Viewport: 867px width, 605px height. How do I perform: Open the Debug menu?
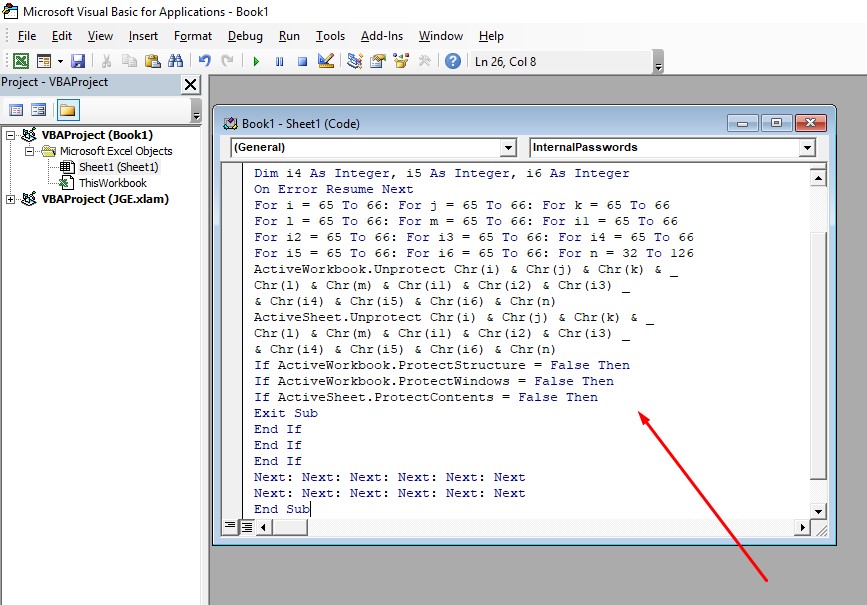(245, 36)
